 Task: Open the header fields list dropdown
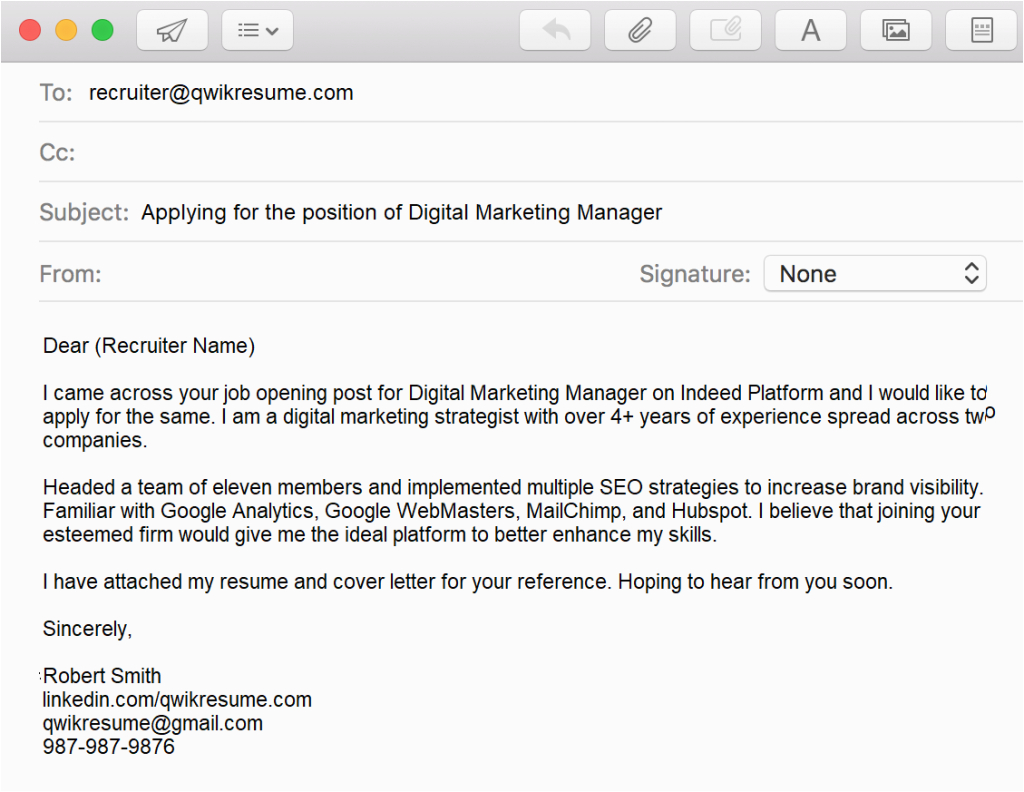(x=257, y=30)
